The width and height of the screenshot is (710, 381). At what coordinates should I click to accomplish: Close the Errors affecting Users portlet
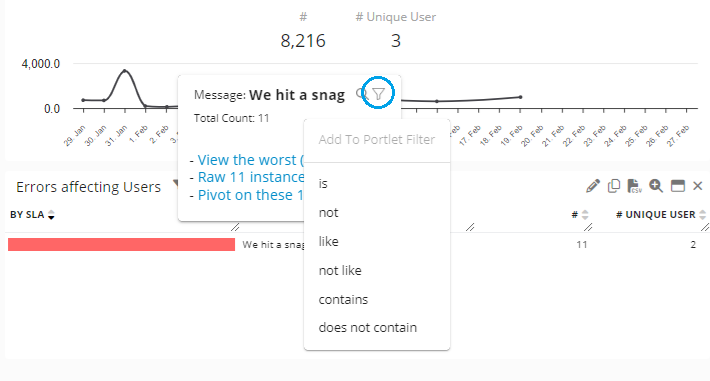click(x=697, y=186)
